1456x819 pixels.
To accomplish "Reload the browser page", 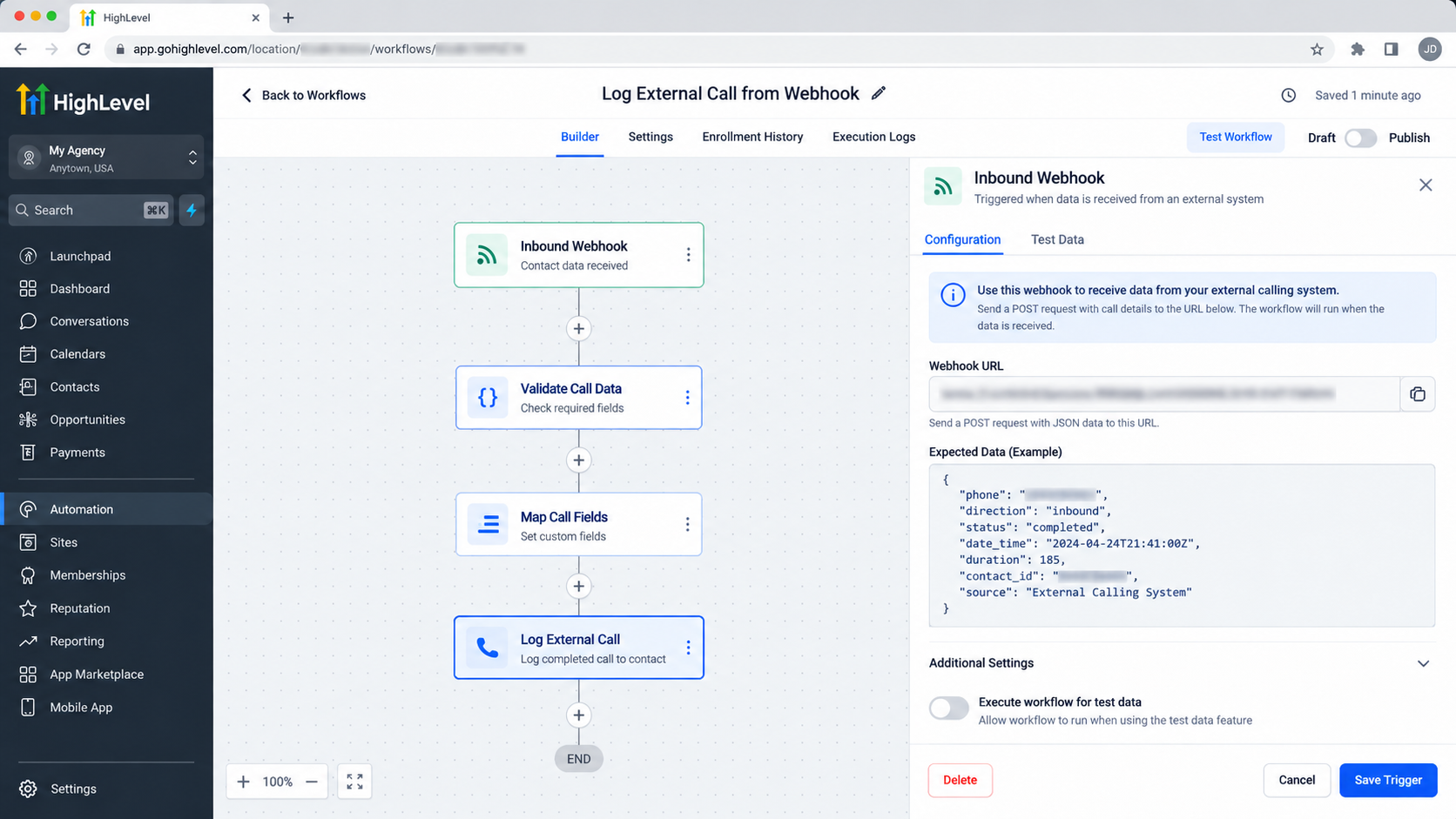I will [84, 50].
